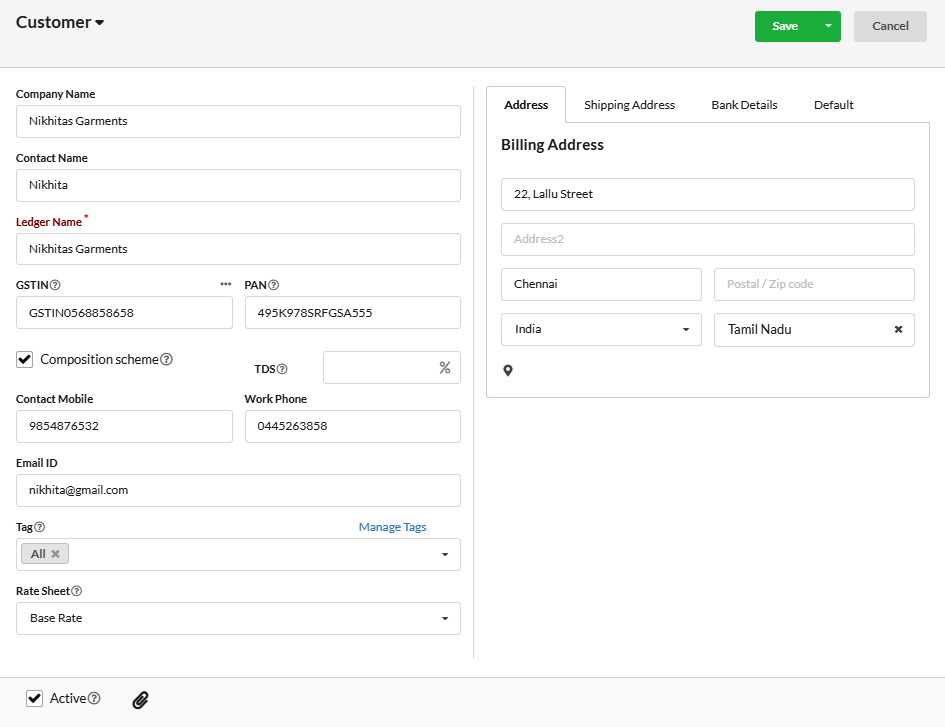
Task: Click the Chennai city field
Action: coord(601,285)
